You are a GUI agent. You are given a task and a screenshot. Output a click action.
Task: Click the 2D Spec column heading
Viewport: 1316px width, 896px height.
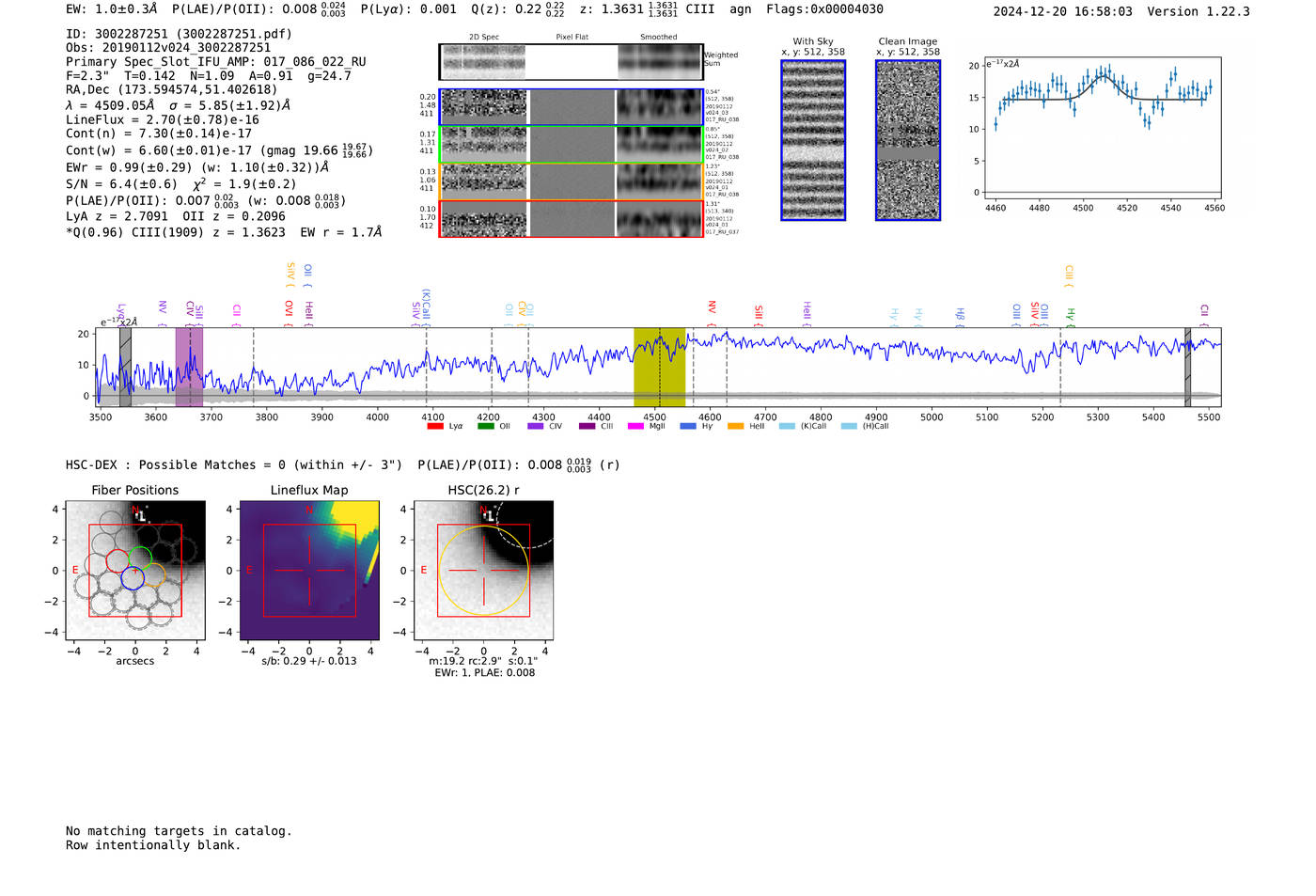(x=484, y=38)
